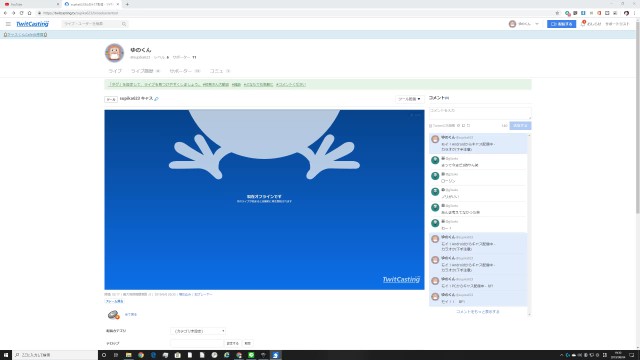
Task: Click the search magnifier icon
Action: point(124,24)
